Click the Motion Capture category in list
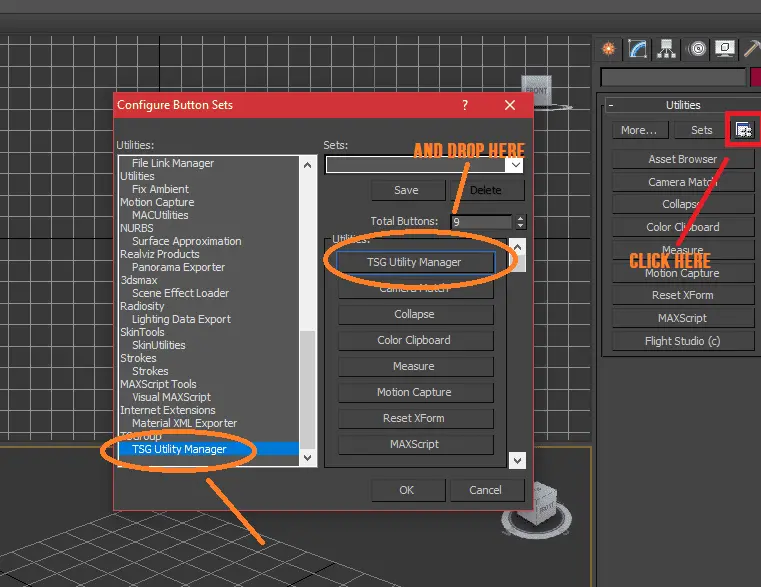This screenshot has height=587, width=761. pyautogui.click(x=157, y=202)
